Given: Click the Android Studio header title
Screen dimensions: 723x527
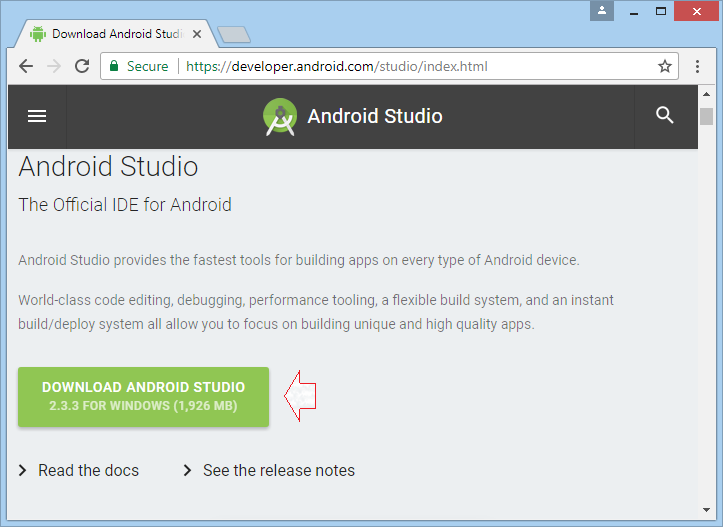Looking at the screenshot, I should pos(375,116).
